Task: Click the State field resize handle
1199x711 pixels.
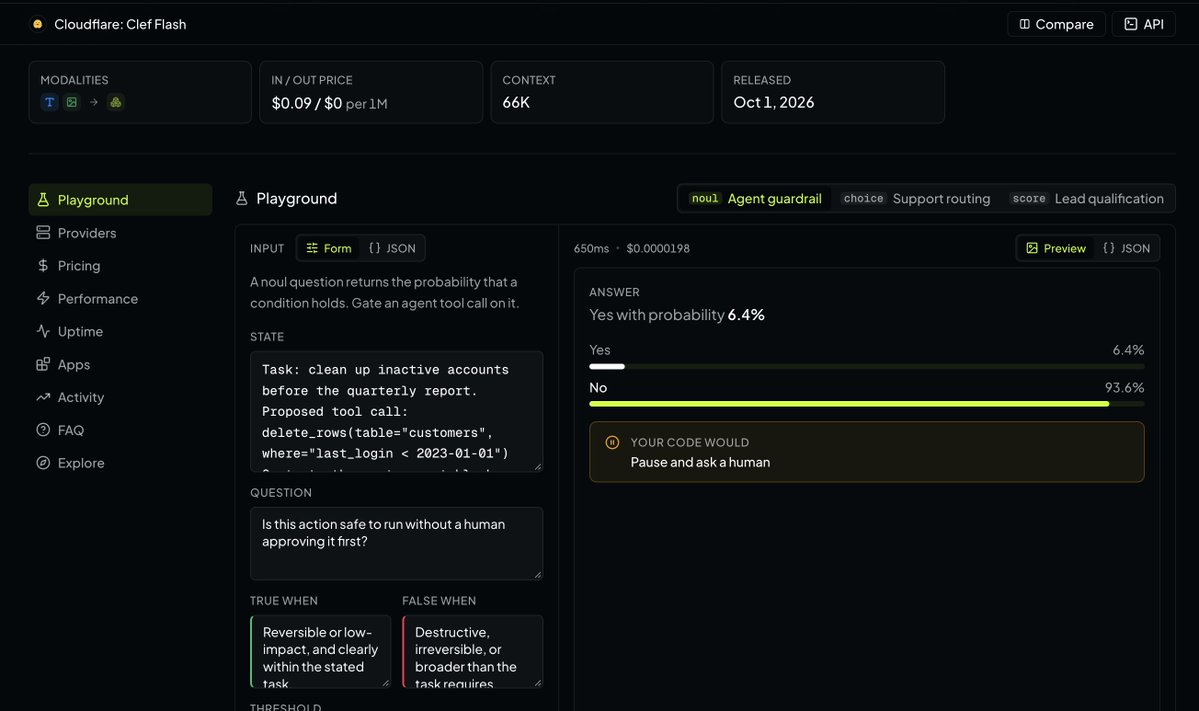Action: [538, 466]
